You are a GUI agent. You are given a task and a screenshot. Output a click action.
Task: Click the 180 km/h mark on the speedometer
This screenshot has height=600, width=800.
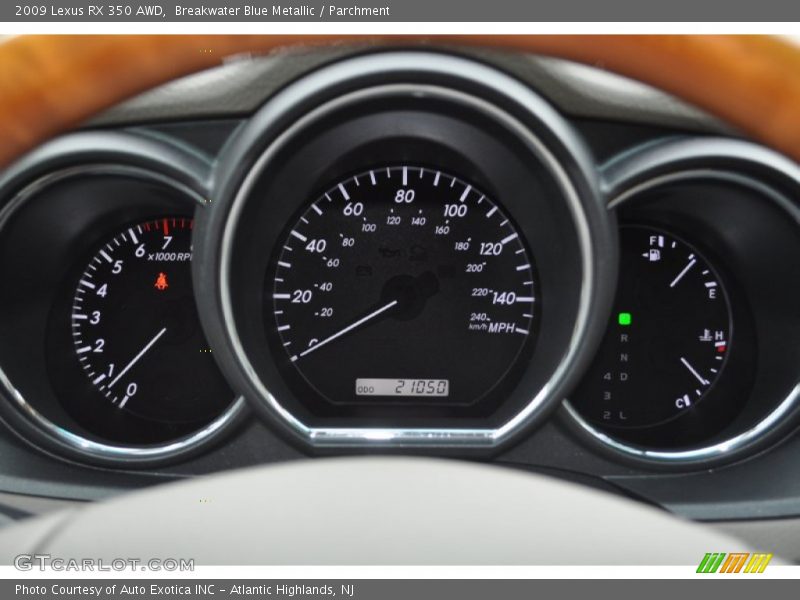(461, 246)
